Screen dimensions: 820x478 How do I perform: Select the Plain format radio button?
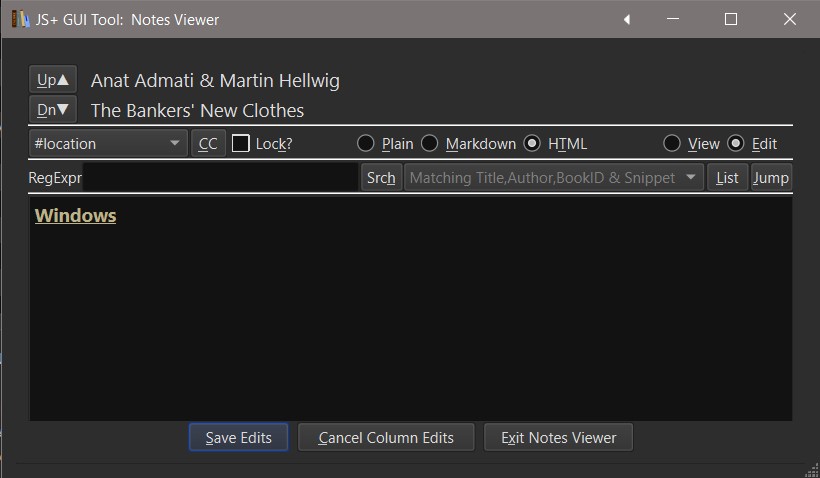click(x=366, y=143)
